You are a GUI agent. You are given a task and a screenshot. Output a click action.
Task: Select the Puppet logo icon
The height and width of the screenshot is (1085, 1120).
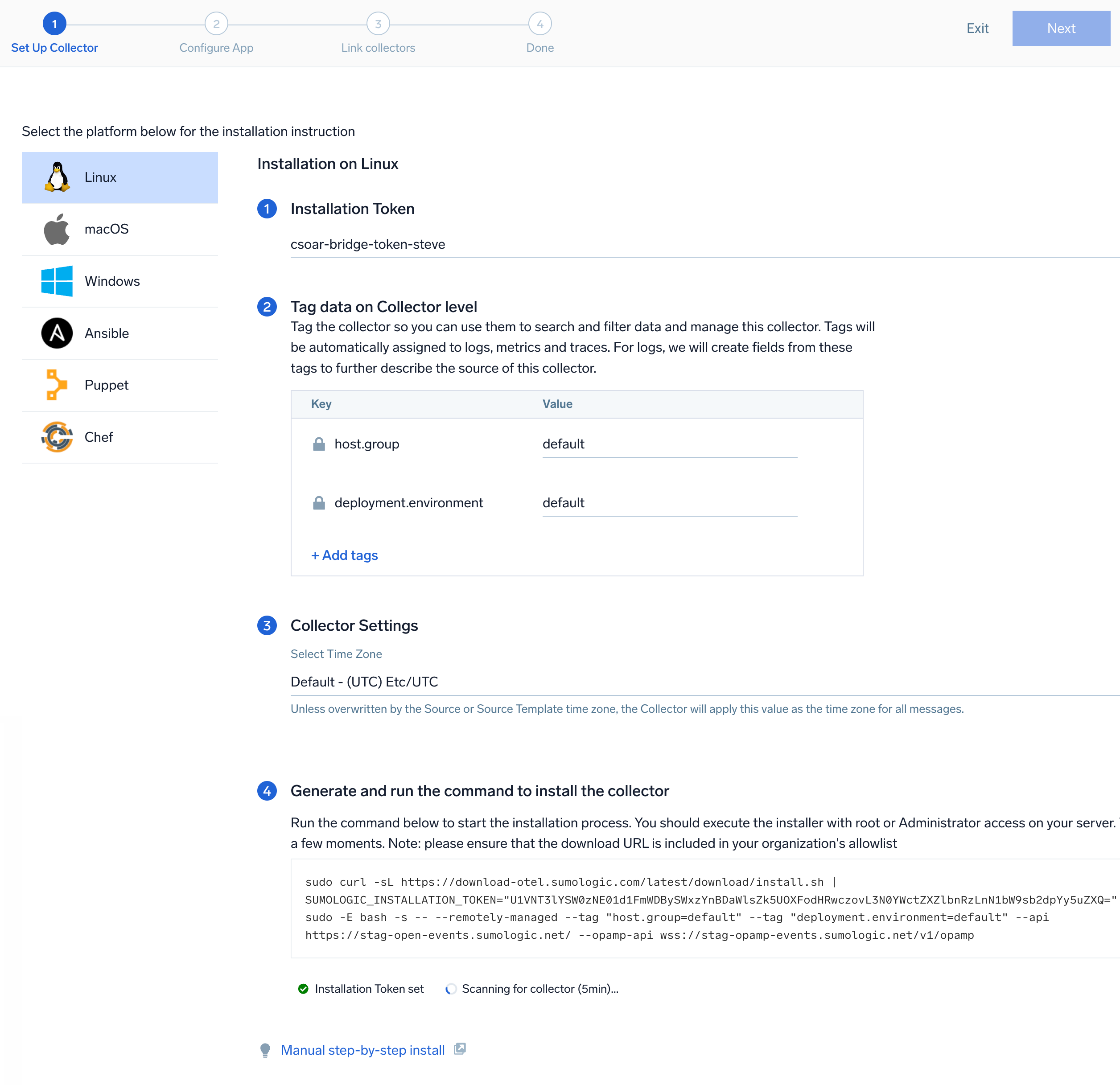coord(56,385)
